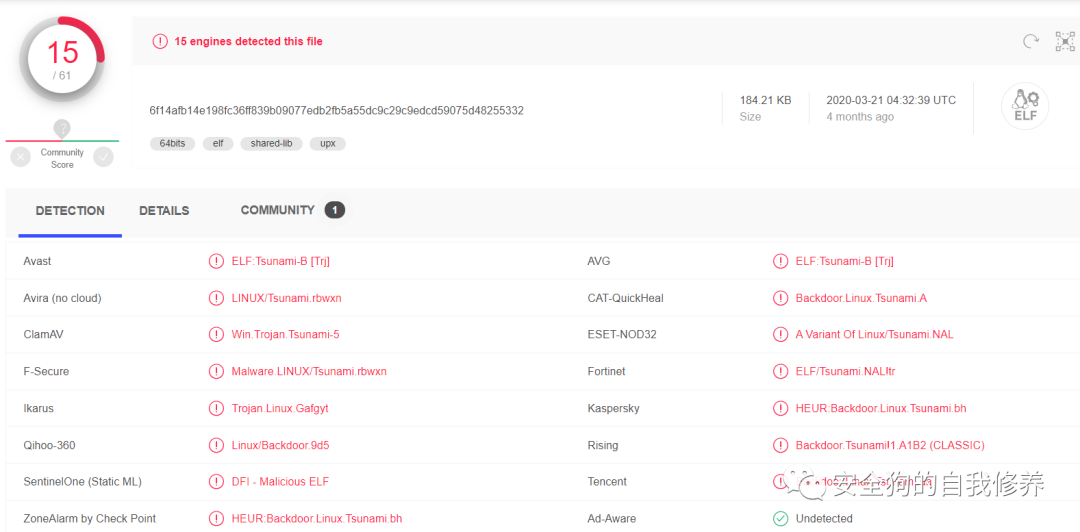Click the AVG result ELF:Tsunami-B [Trj]
1080x532 pixels.
(x=844, y=261)
